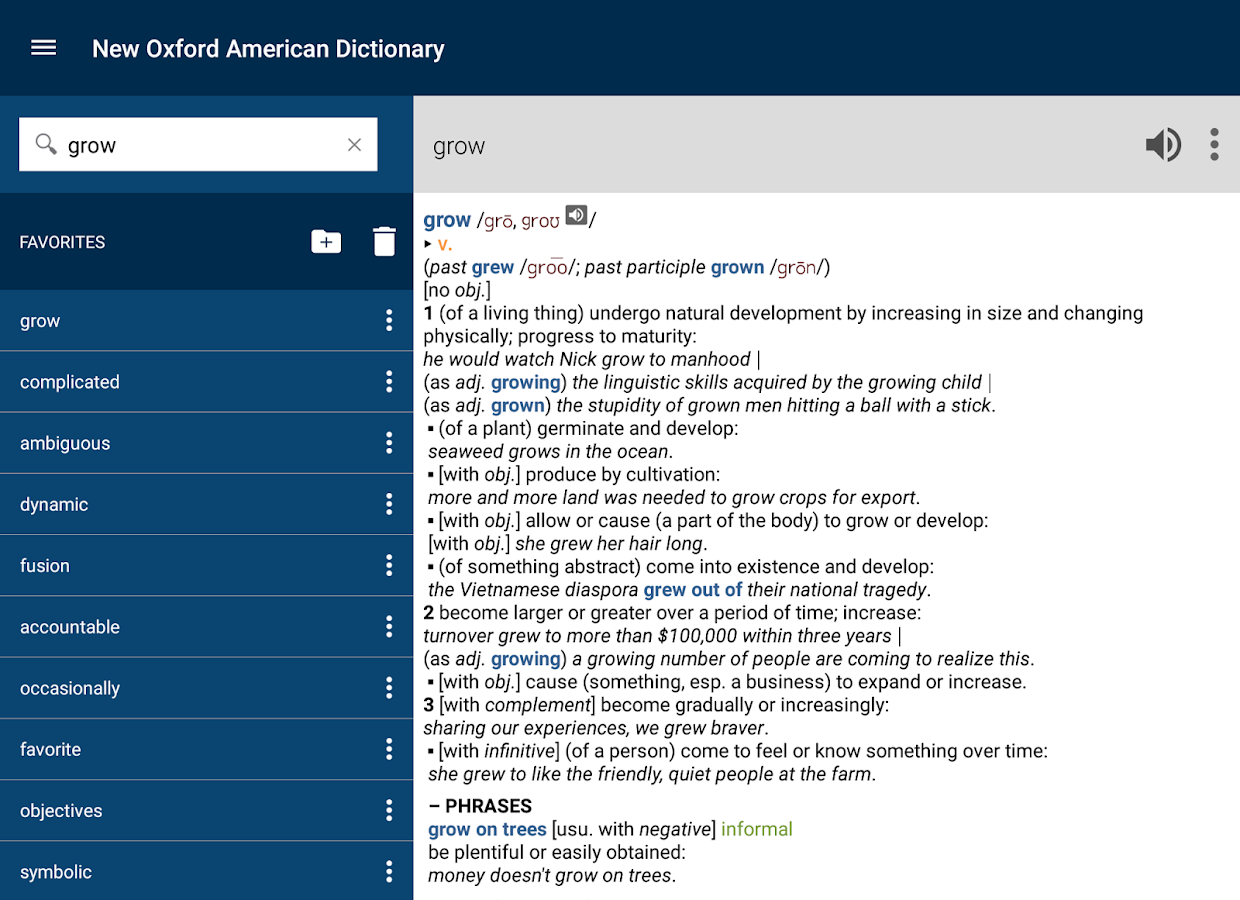Image resolution: width=1240 pixels, height=900 pixels.
Task: Select 'grow' in the favorites list
Action: point(206,321)
